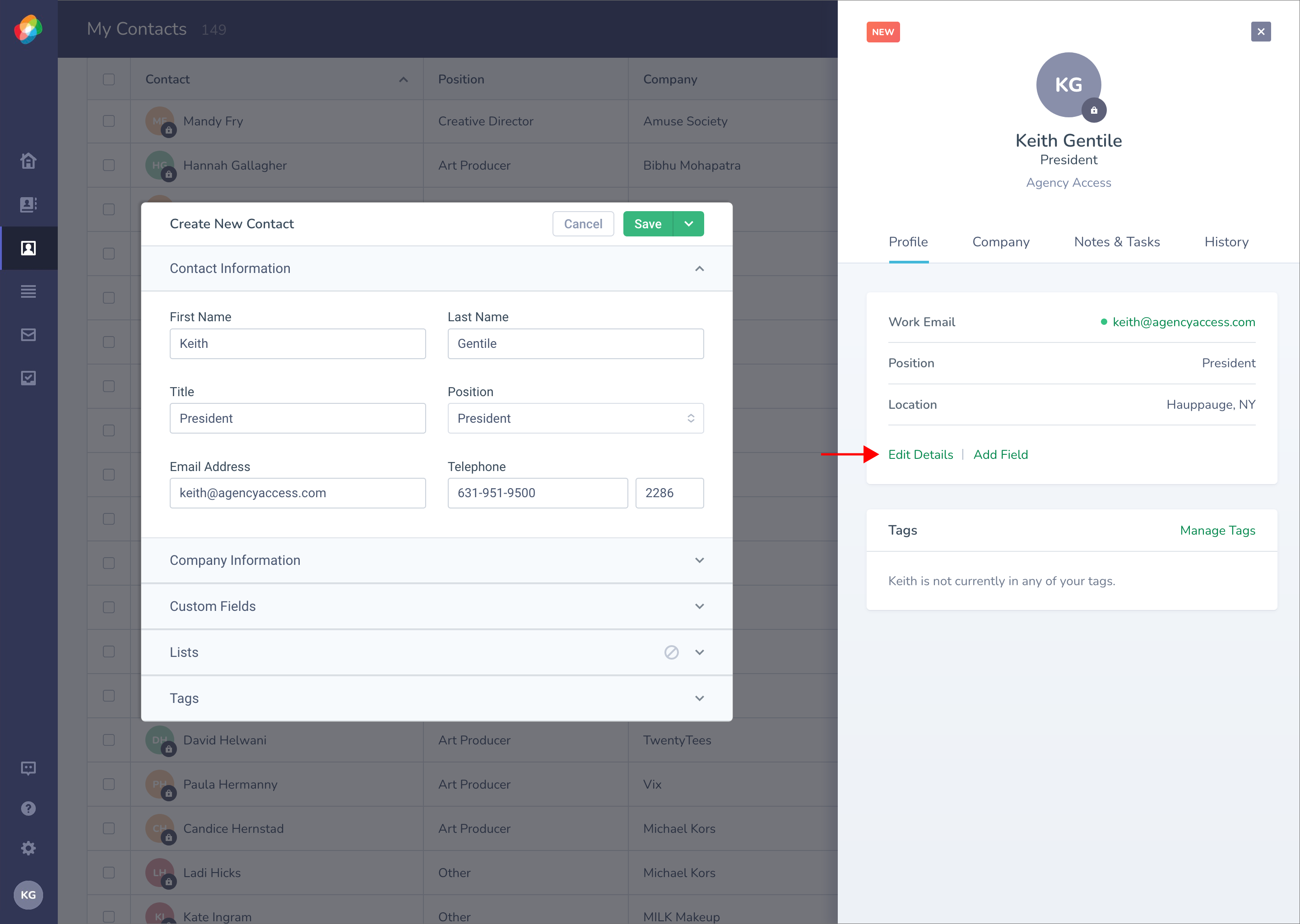The width and height of the screenshot is (1300, 924).
Task: Open the Home icon in the sidebar
Action: (28, 161)
